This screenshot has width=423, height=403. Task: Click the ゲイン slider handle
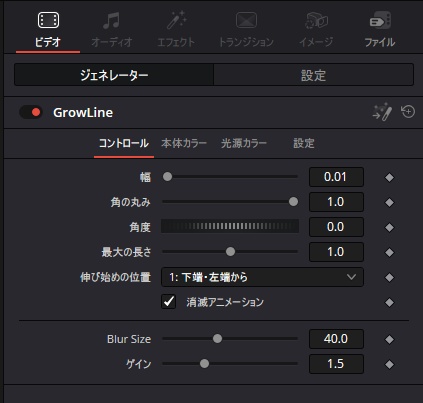pos(204,364)
